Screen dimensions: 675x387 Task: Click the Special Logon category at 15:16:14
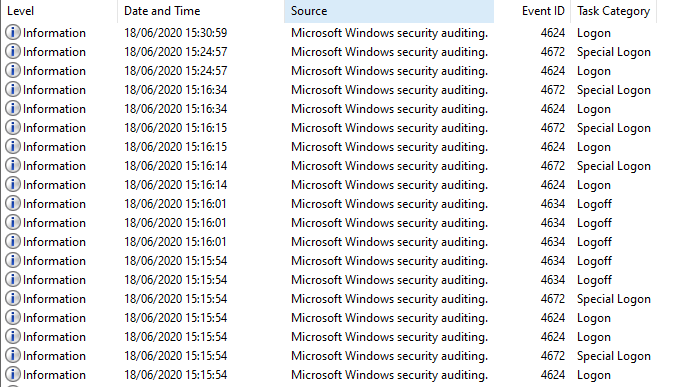(x=613, y=167)
